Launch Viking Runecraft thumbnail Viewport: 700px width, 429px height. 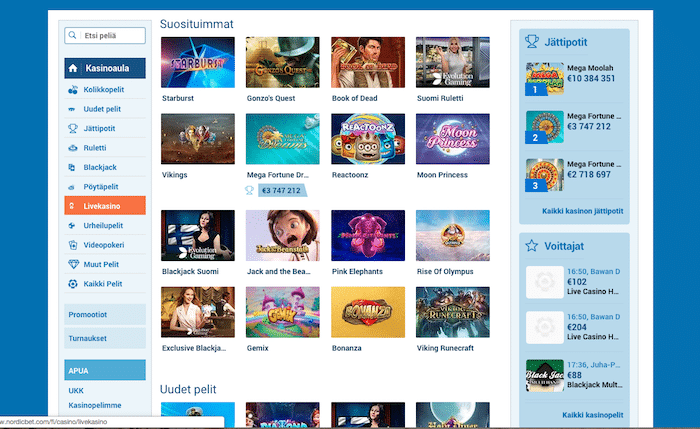453,312
